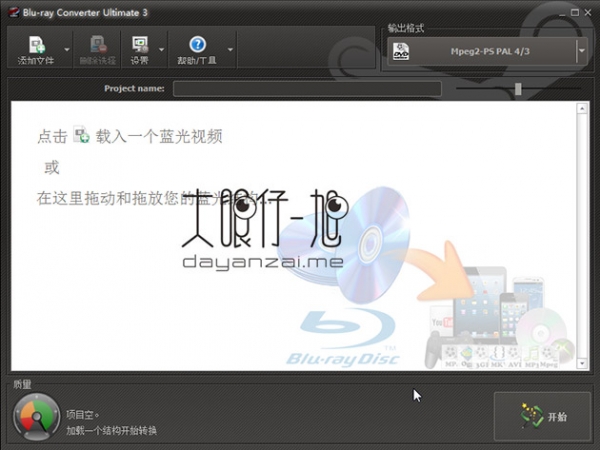Click the scroll up arrow of file list
The width and height of the screenshot is (600, 450).
pyautogui.click(x=582, y=109)
